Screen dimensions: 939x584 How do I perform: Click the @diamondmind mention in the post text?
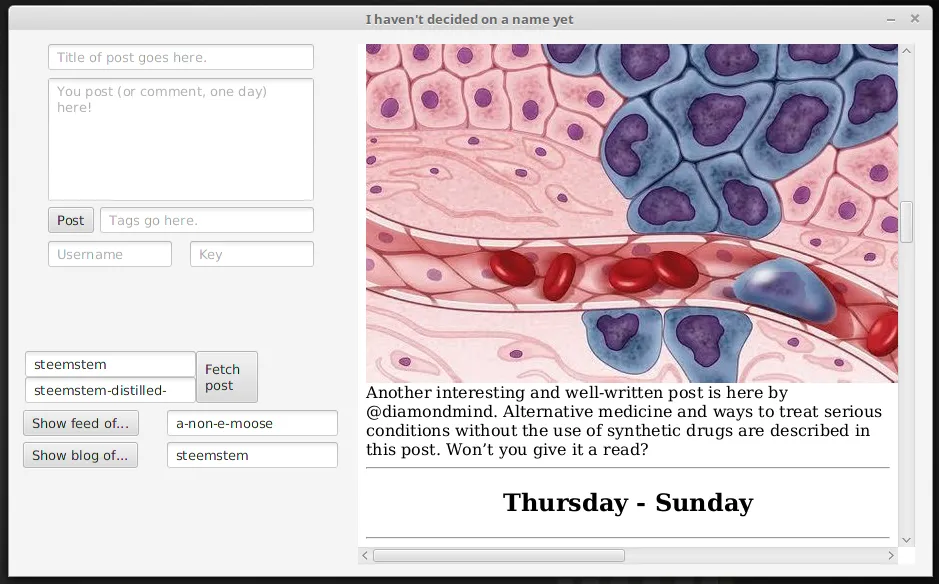coord(431,411)
